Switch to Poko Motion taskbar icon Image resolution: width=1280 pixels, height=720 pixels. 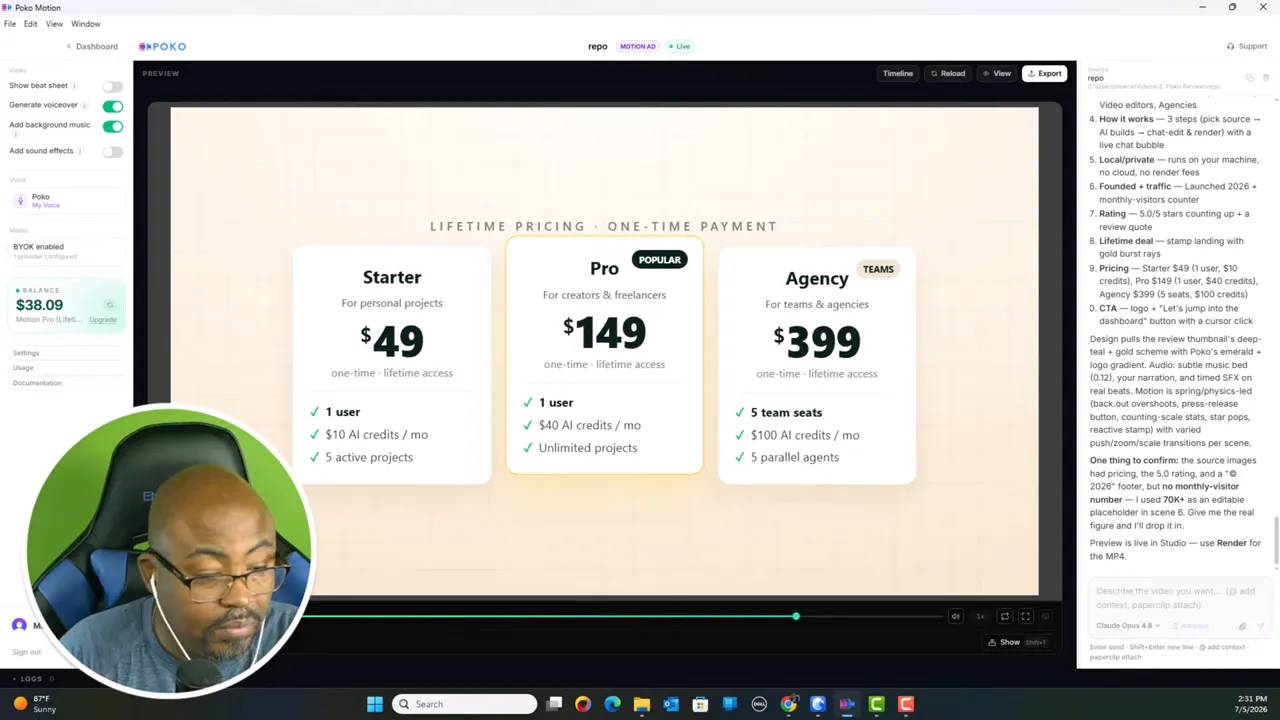click(847, 704)
